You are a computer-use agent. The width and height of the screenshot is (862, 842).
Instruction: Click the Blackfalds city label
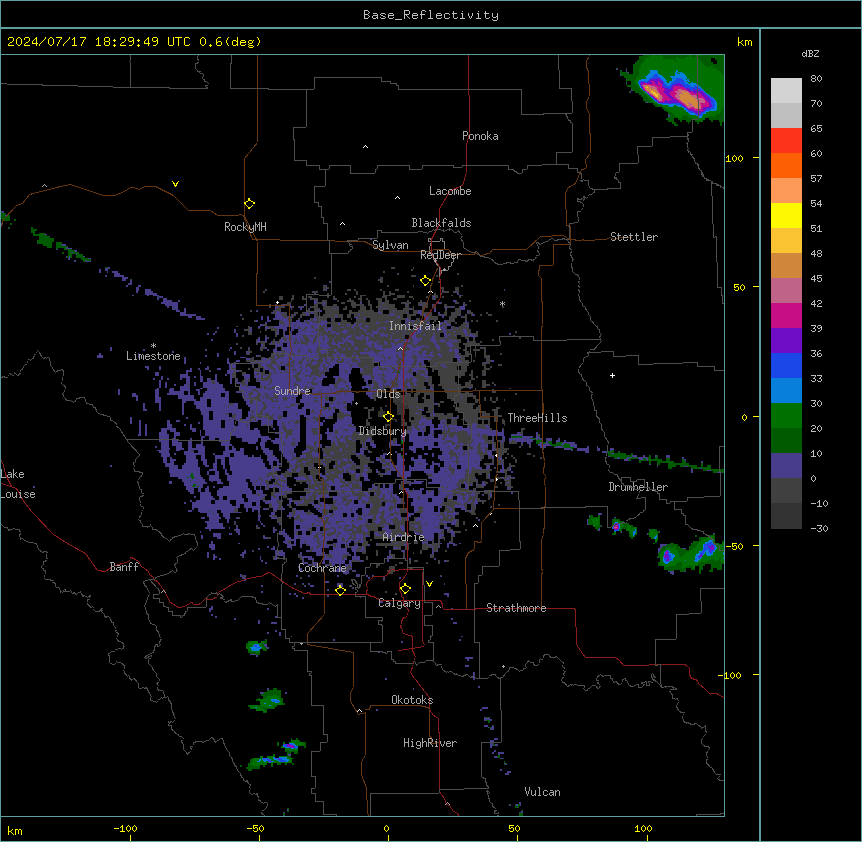(x=441, y=223)
